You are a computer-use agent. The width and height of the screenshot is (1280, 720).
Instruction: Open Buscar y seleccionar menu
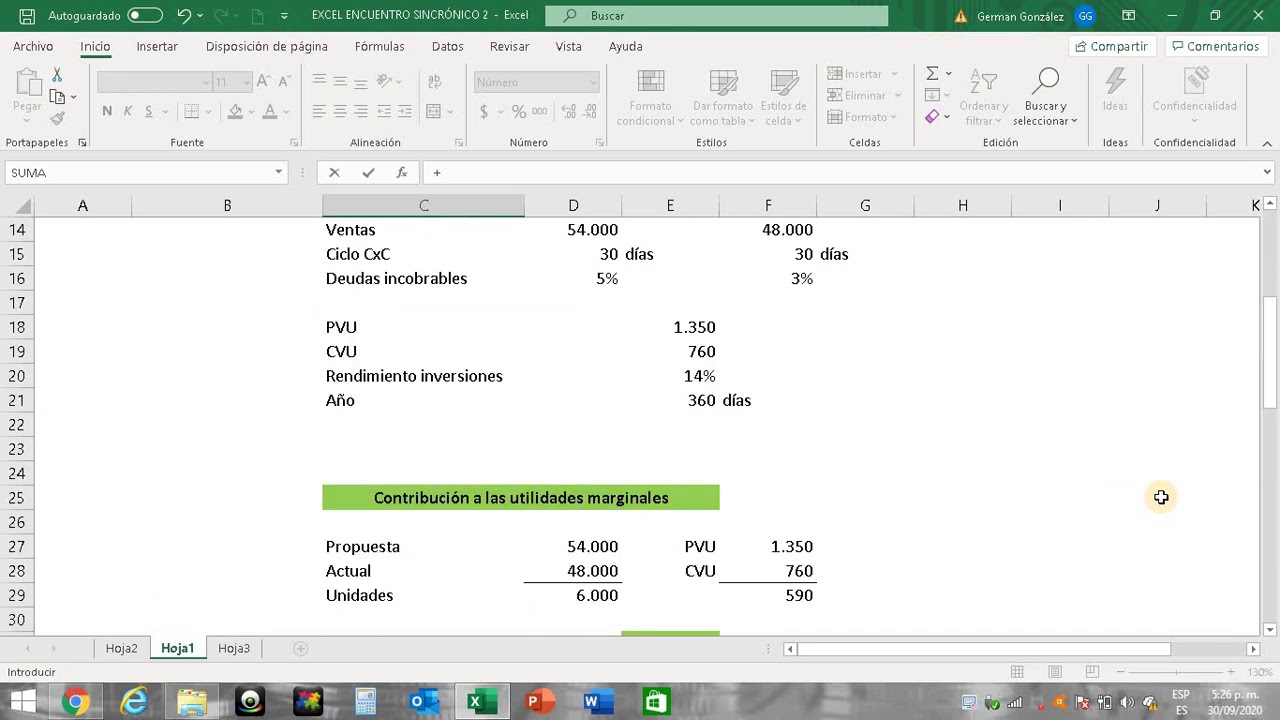coord(1045,98)
